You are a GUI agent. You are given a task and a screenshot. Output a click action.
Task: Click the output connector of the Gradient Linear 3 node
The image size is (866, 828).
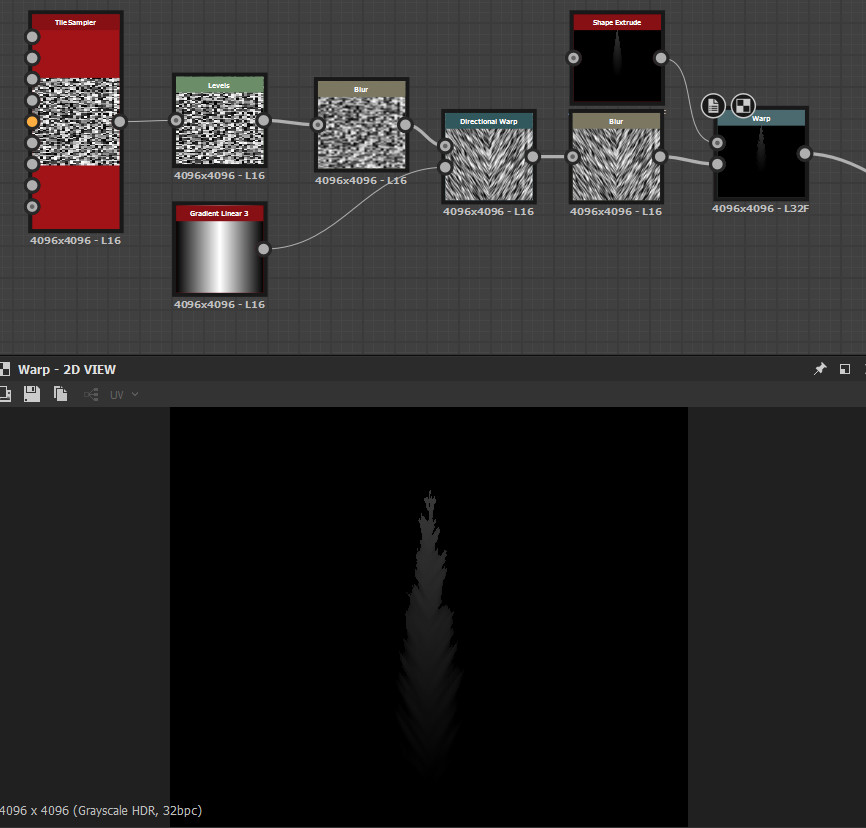click(263, 250)
